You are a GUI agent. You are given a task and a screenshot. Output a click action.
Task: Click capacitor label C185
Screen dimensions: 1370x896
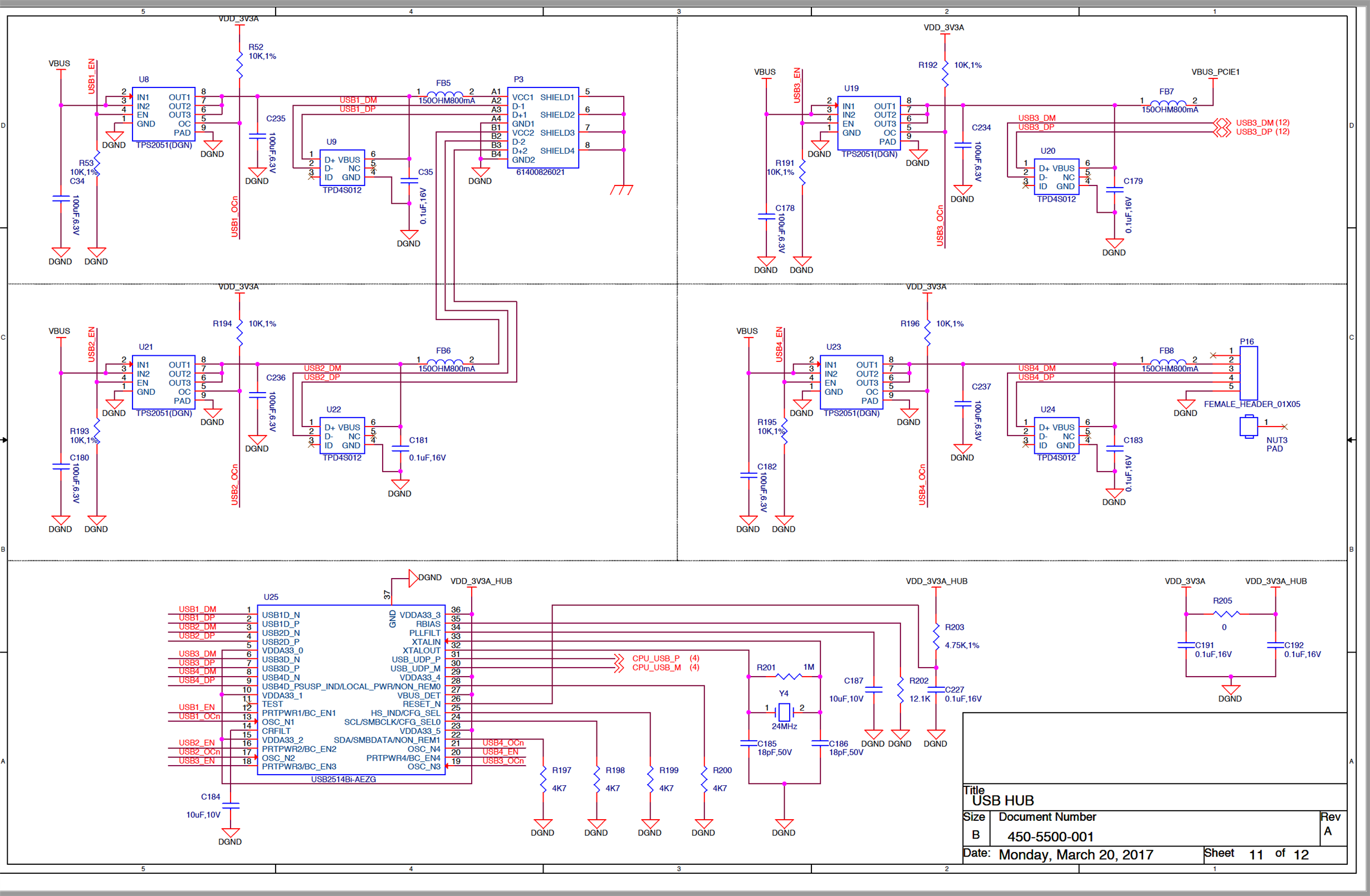(767, 743)
